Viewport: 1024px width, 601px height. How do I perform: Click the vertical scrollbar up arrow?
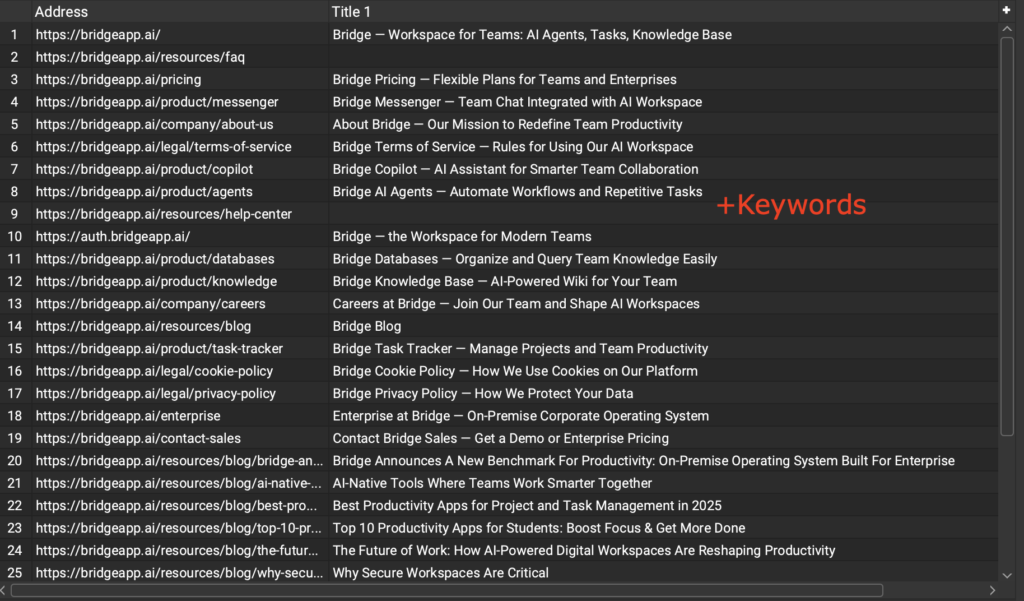coord(1006,30)
